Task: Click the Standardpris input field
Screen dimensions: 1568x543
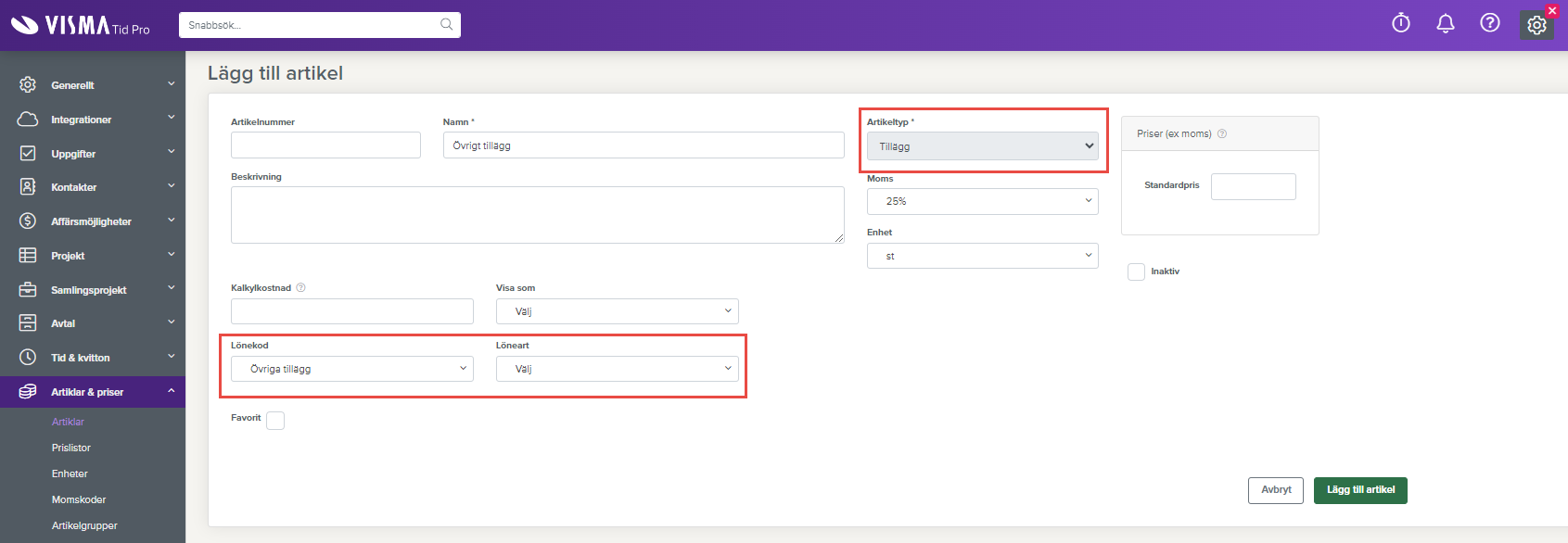Action: (1253, 186)
